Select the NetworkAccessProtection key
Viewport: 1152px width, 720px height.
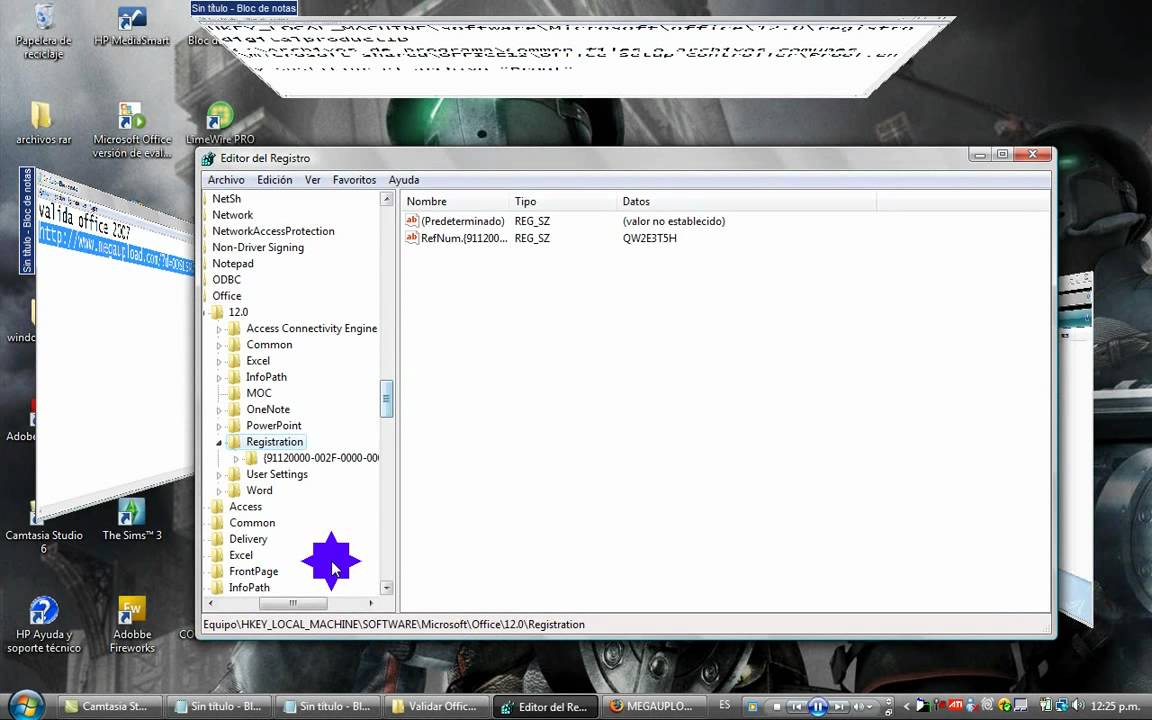(273, 231)
